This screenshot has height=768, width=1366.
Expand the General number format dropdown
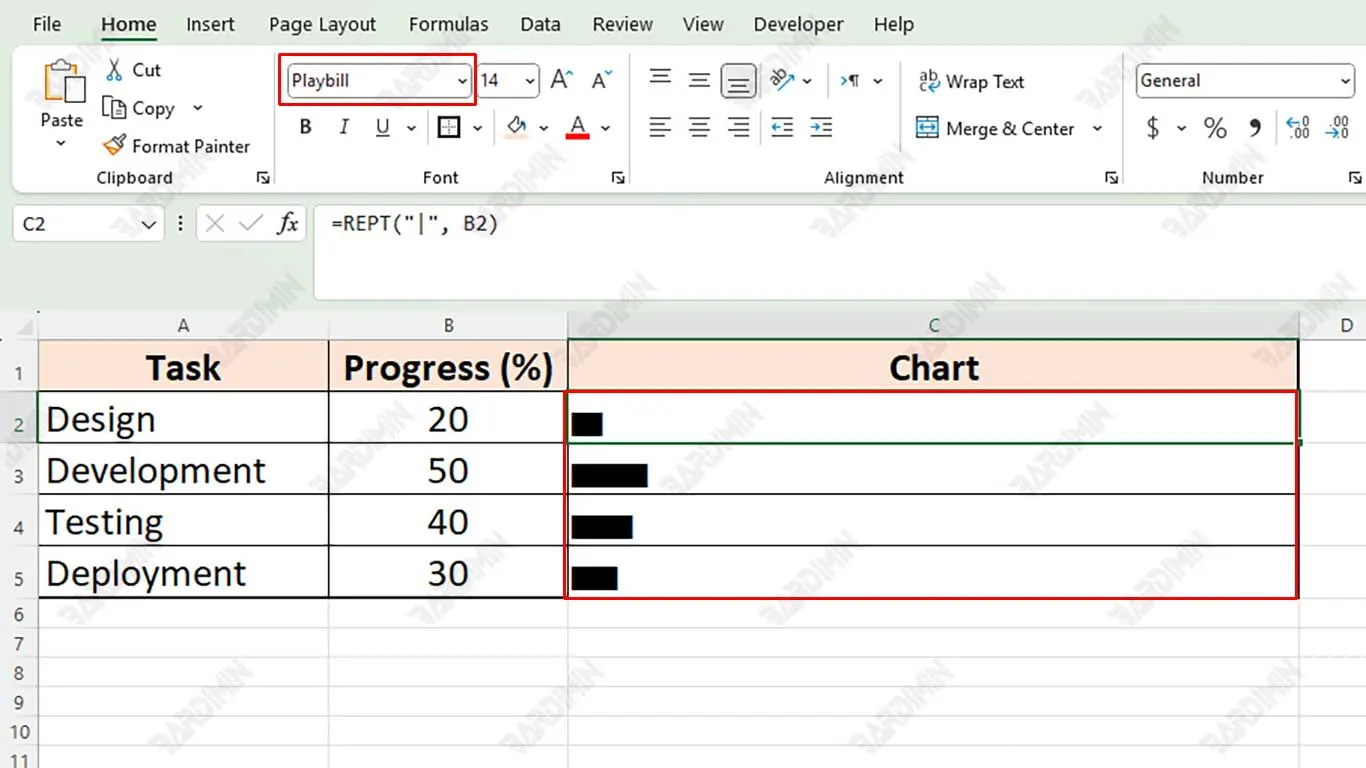click(1345, 81)
